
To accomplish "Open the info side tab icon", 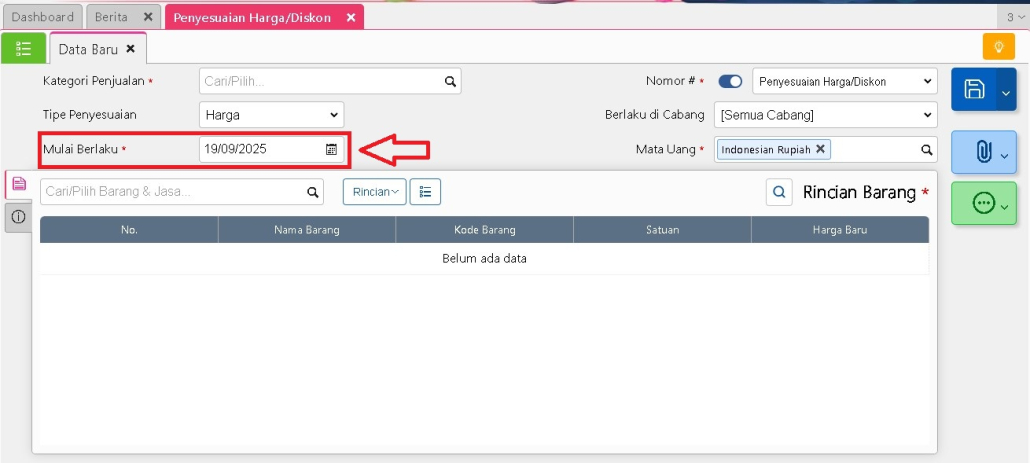I will [x=18, y=217].
